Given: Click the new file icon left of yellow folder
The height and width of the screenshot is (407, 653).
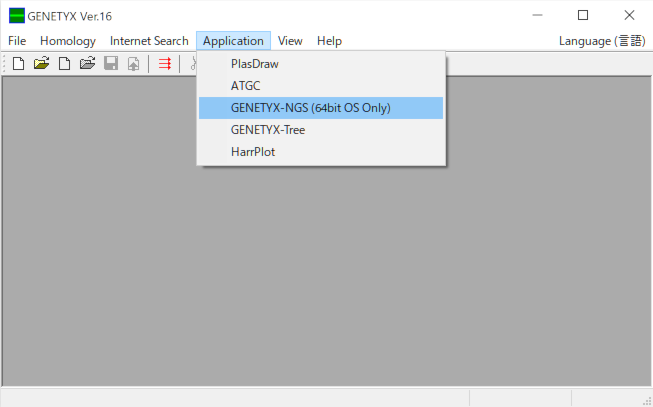Looking at the screenshot, I should [x=18, y=64].
